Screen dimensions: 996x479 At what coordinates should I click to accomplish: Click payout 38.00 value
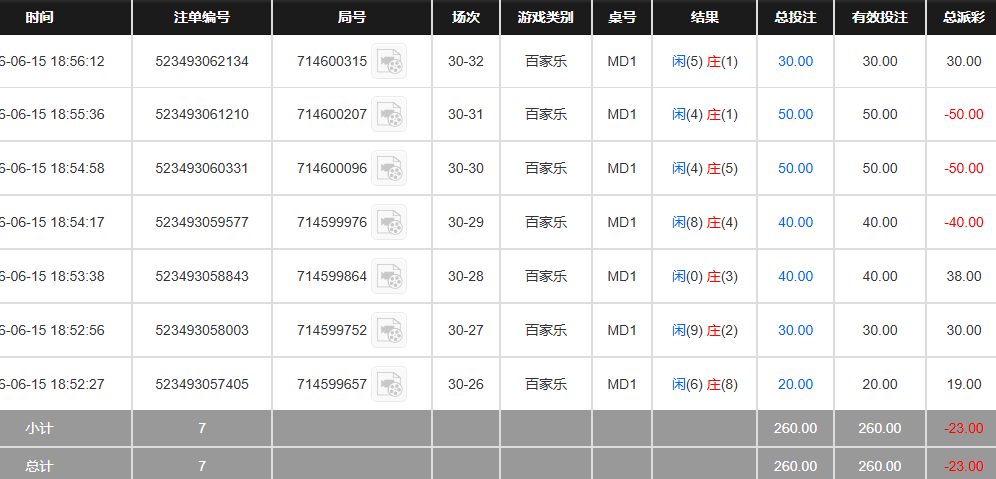click(x=964, y=276)
